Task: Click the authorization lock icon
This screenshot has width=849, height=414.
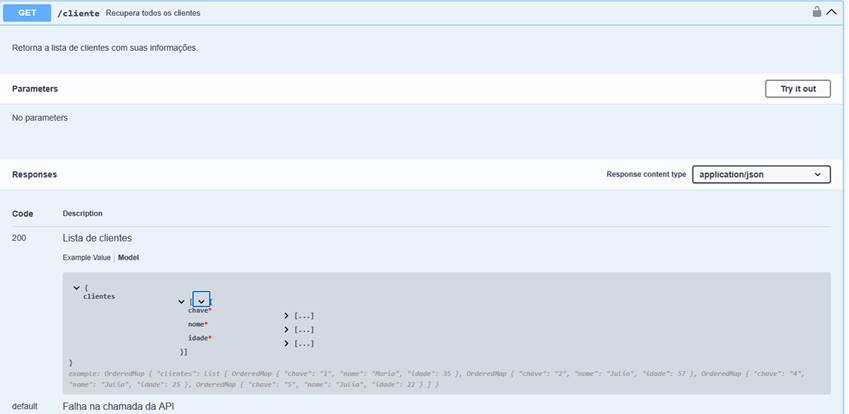Action: (x=816, y=13)
